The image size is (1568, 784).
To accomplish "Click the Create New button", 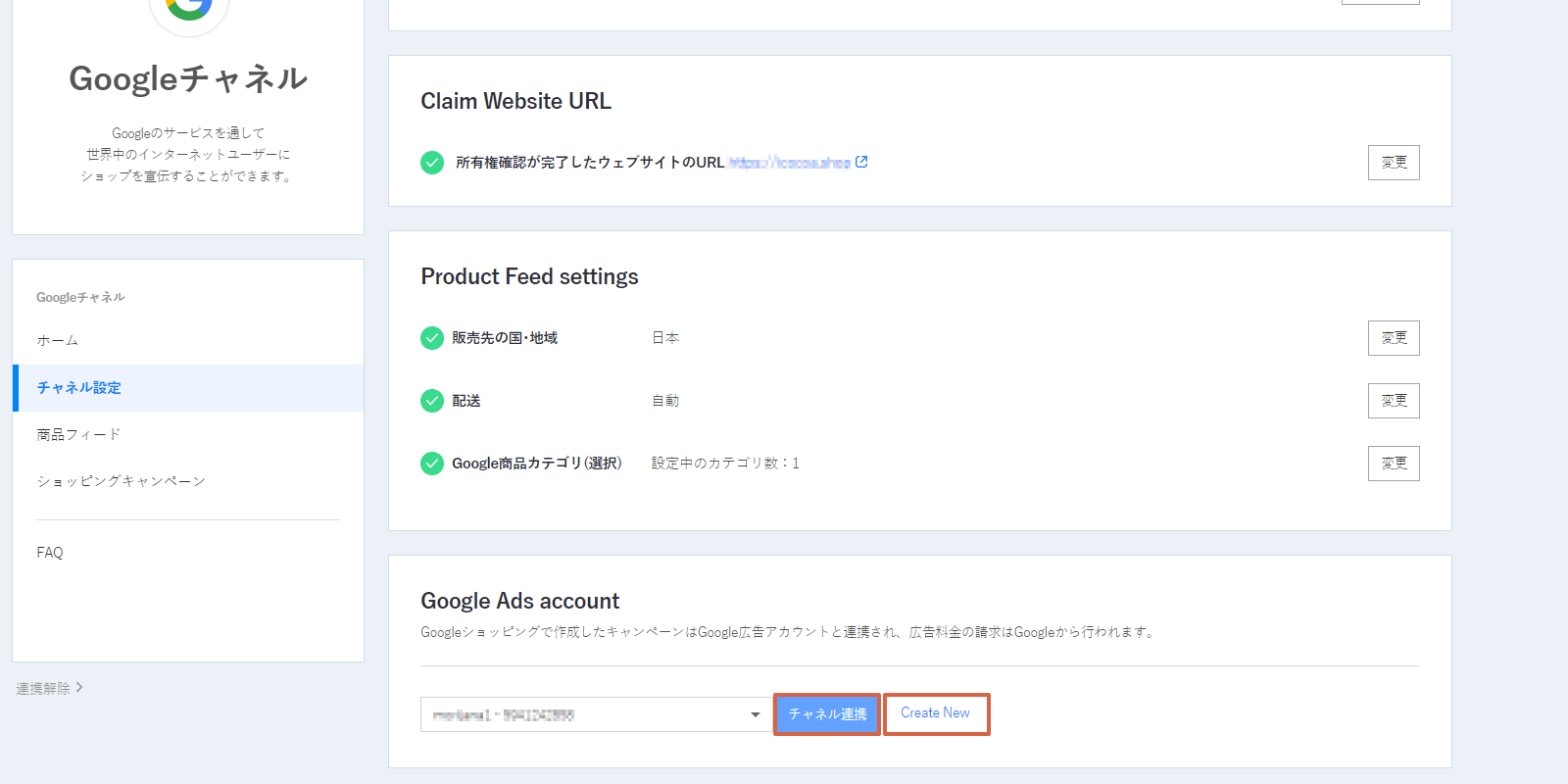I will click(936, 713).
